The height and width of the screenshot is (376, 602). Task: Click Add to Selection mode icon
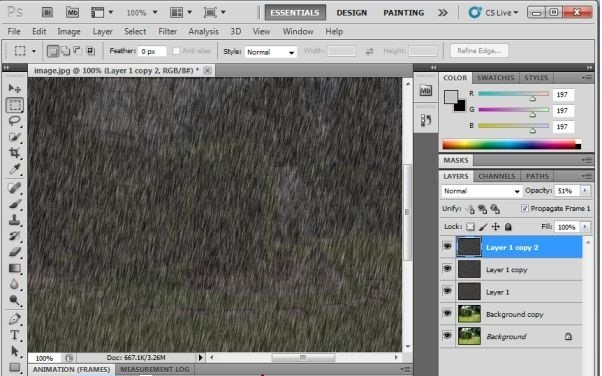[66, 51]
